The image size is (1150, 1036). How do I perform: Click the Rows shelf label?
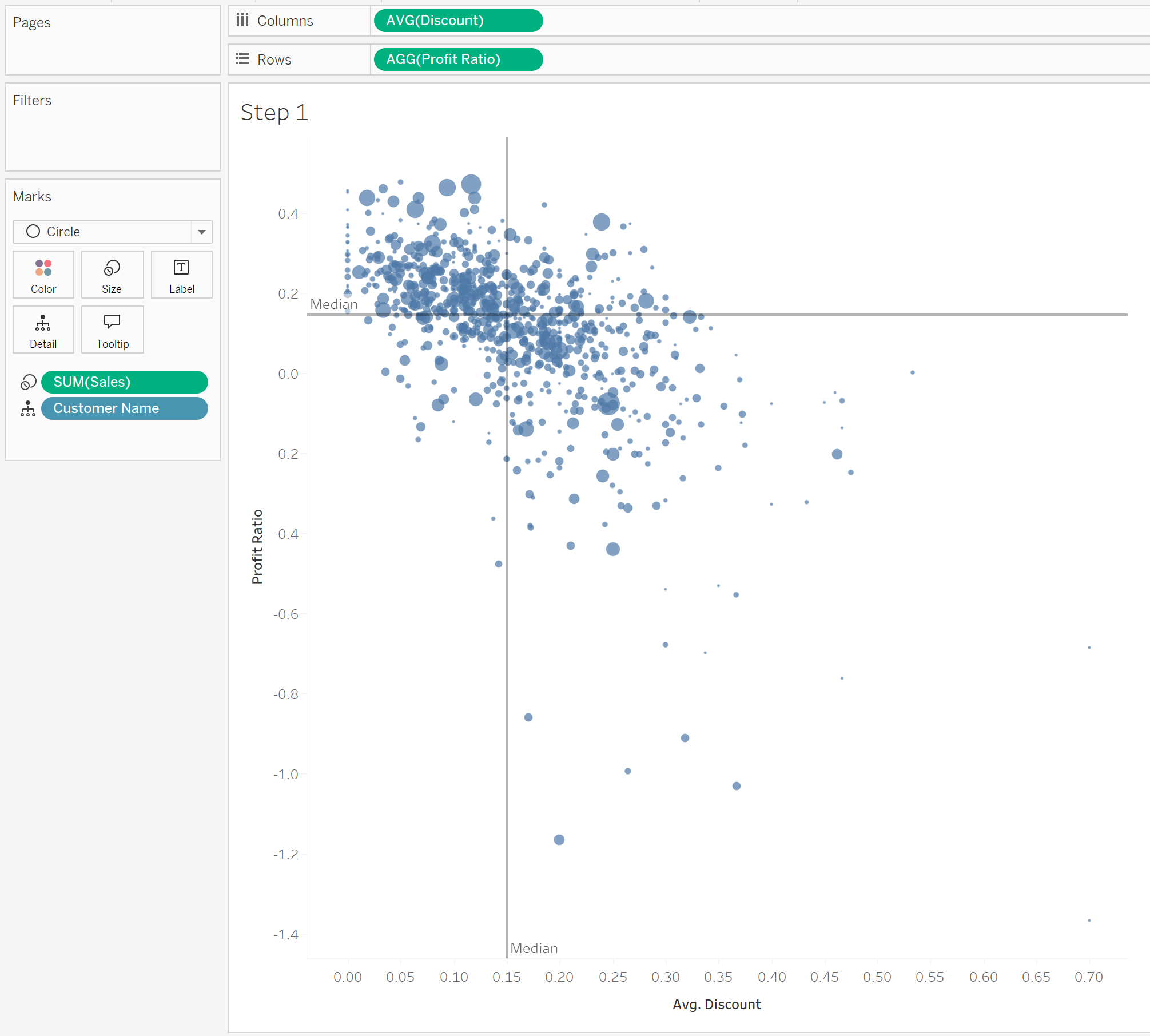(274, 59)
